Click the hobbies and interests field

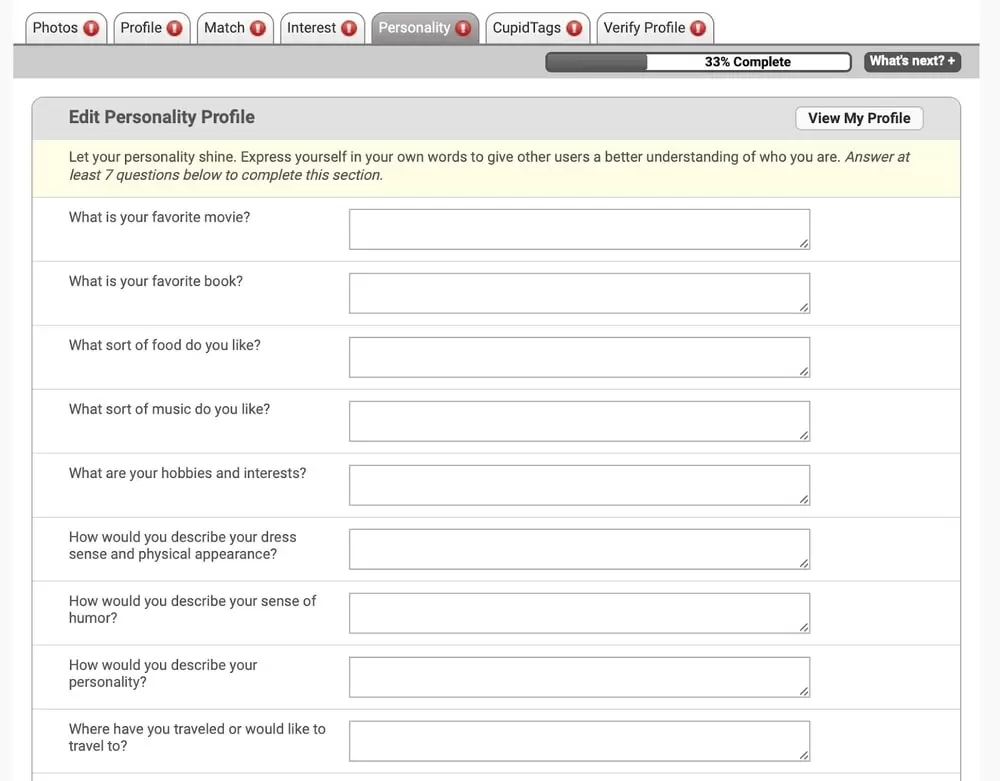pos(579,486)
